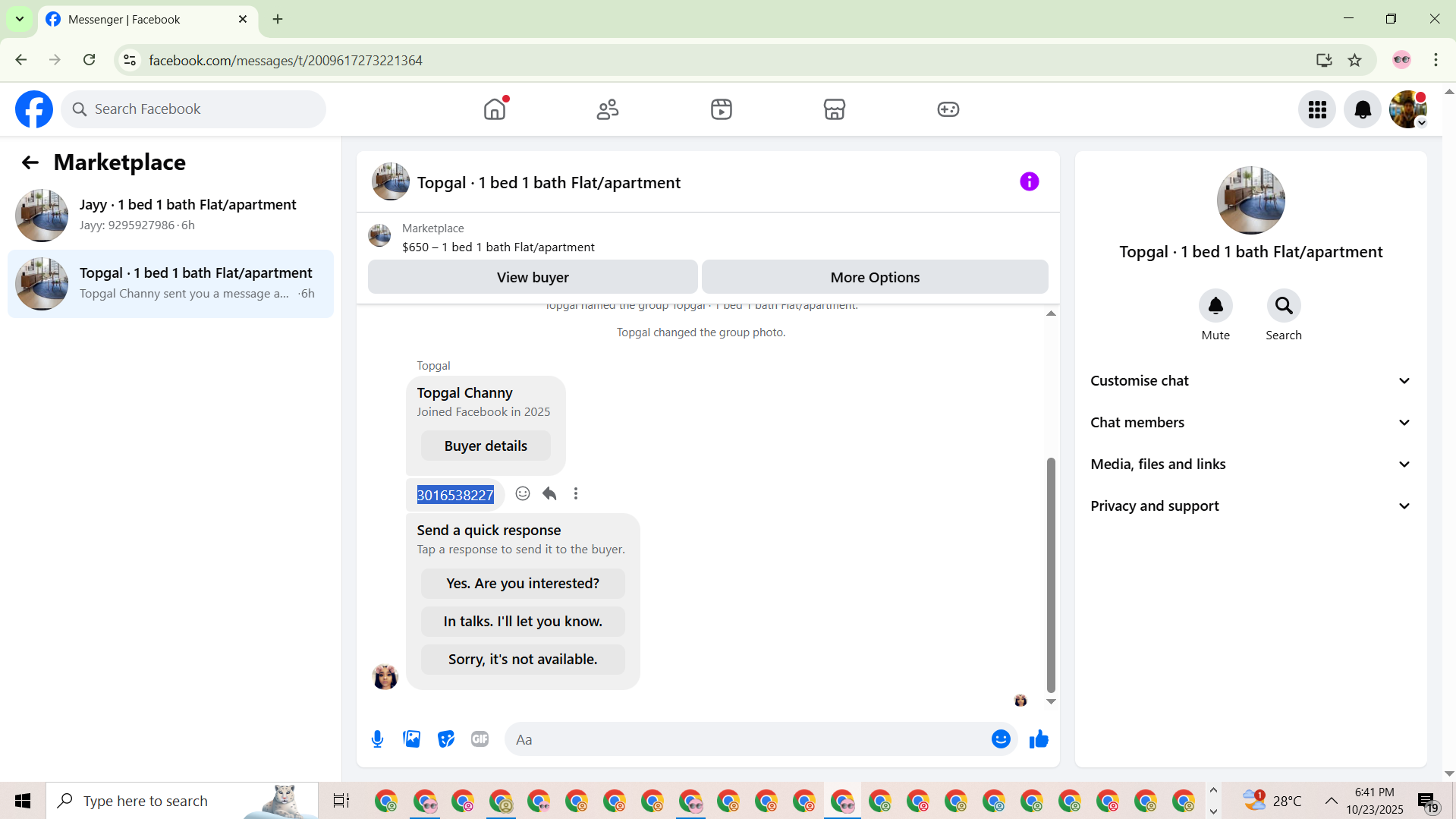This screenshot has width=1456, height=819.
Task: Click the highlighted 3016538227 message
Action: click(x=455, y=495)
